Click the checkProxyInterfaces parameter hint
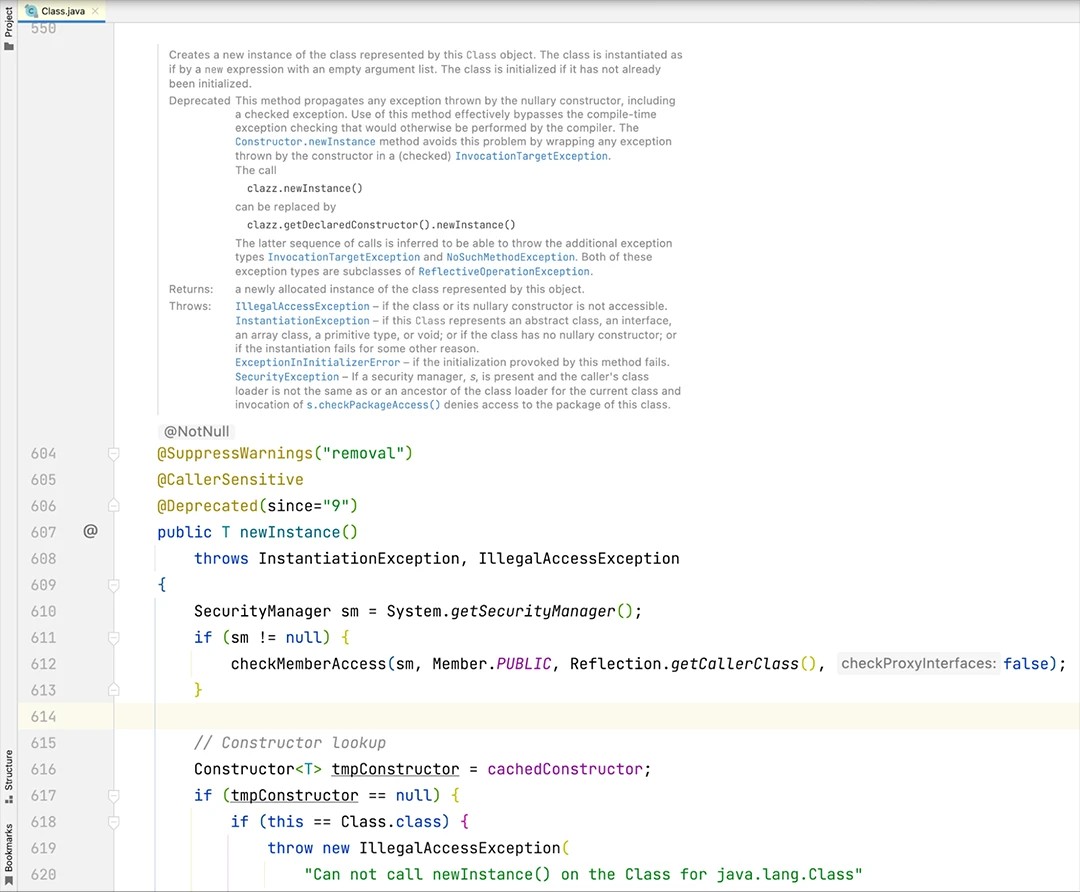 click(x=918, y=663)
